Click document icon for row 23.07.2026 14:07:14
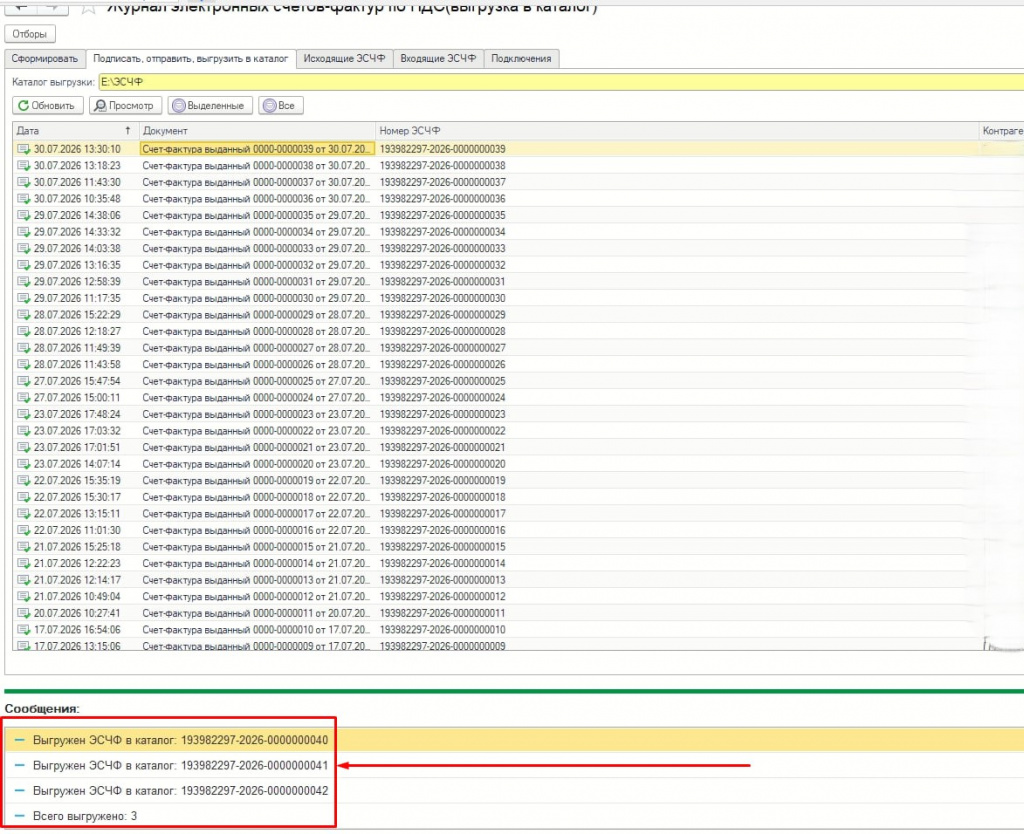 pyautogui.click(x=24, y=464)
